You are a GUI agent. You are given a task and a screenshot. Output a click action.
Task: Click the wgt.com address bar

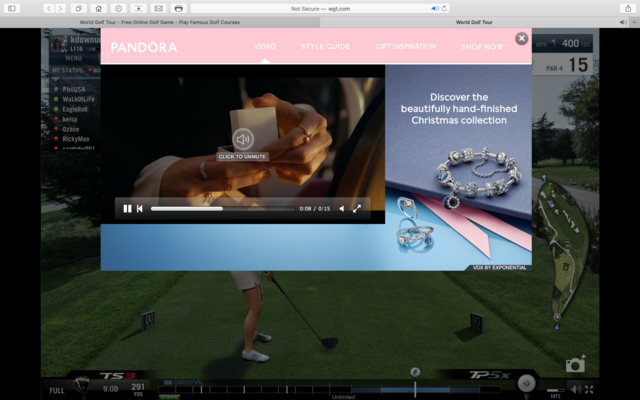coord(320,9)
